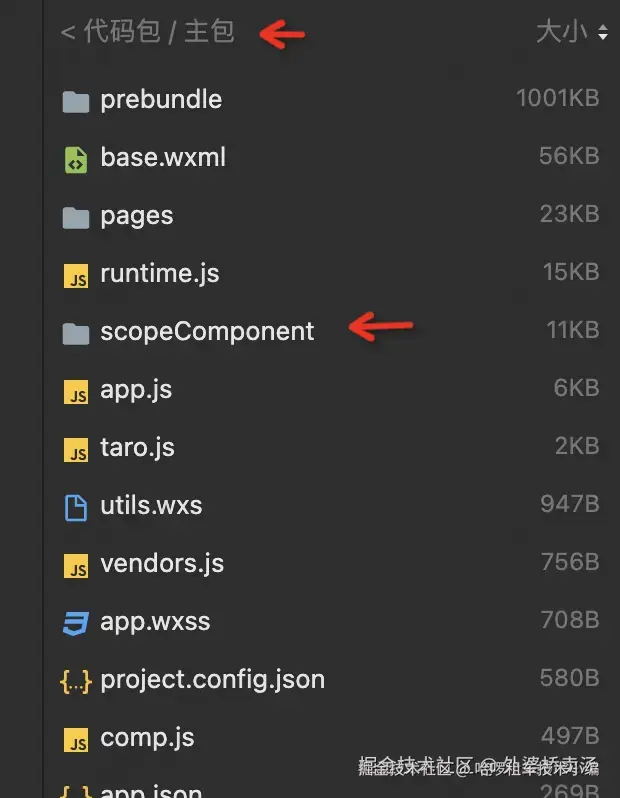This screenshot has width=620, height=798.
Task: Click the base.wxml file icon
Action: pyautogui.click(x=76, y=159)
